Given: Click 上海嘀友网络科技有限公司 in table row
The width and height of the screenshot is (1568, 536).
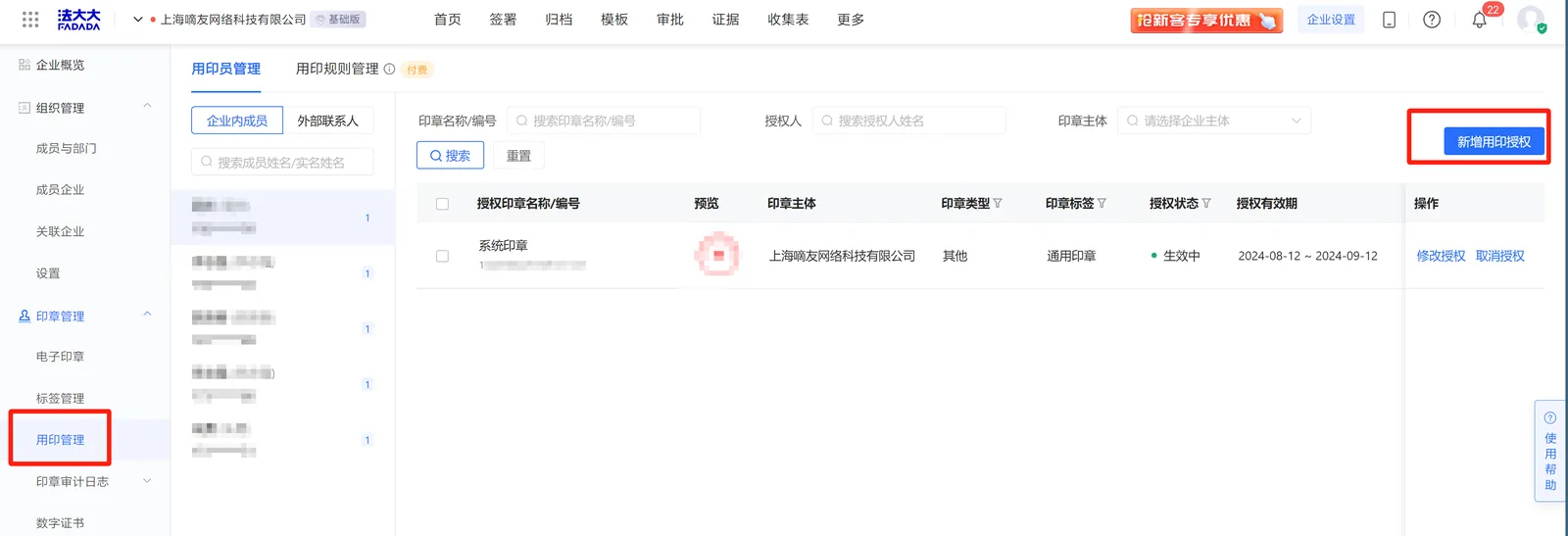Looking at the screenshot, I should tap(842, 256).
